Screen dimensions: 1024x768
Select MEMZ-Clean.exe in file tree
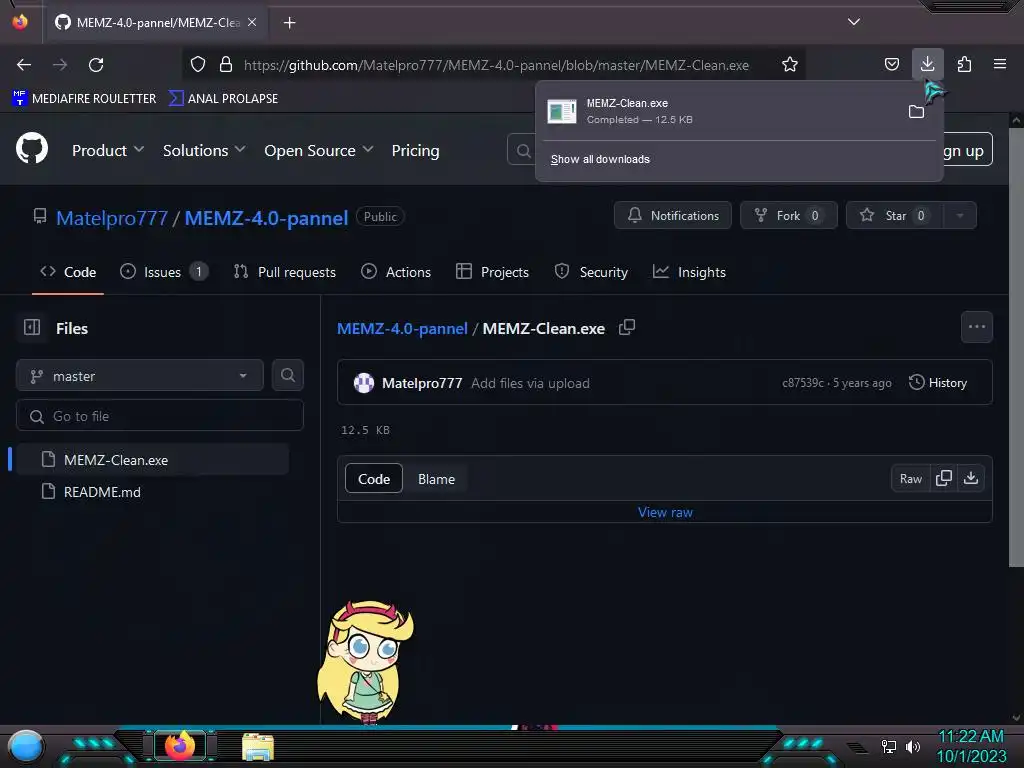(152, 460)
